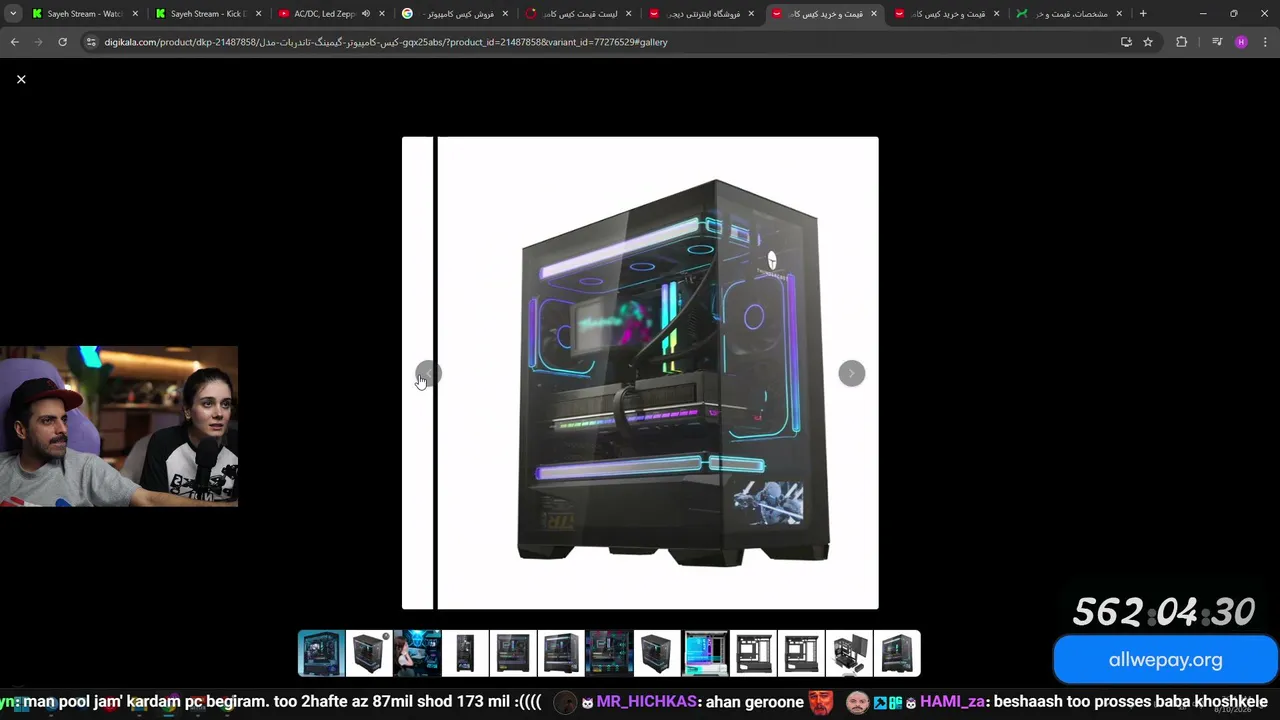Close the active Digikala gallery tab
The height and width of the screenshot is (720, 1280).
pos(874,14)
